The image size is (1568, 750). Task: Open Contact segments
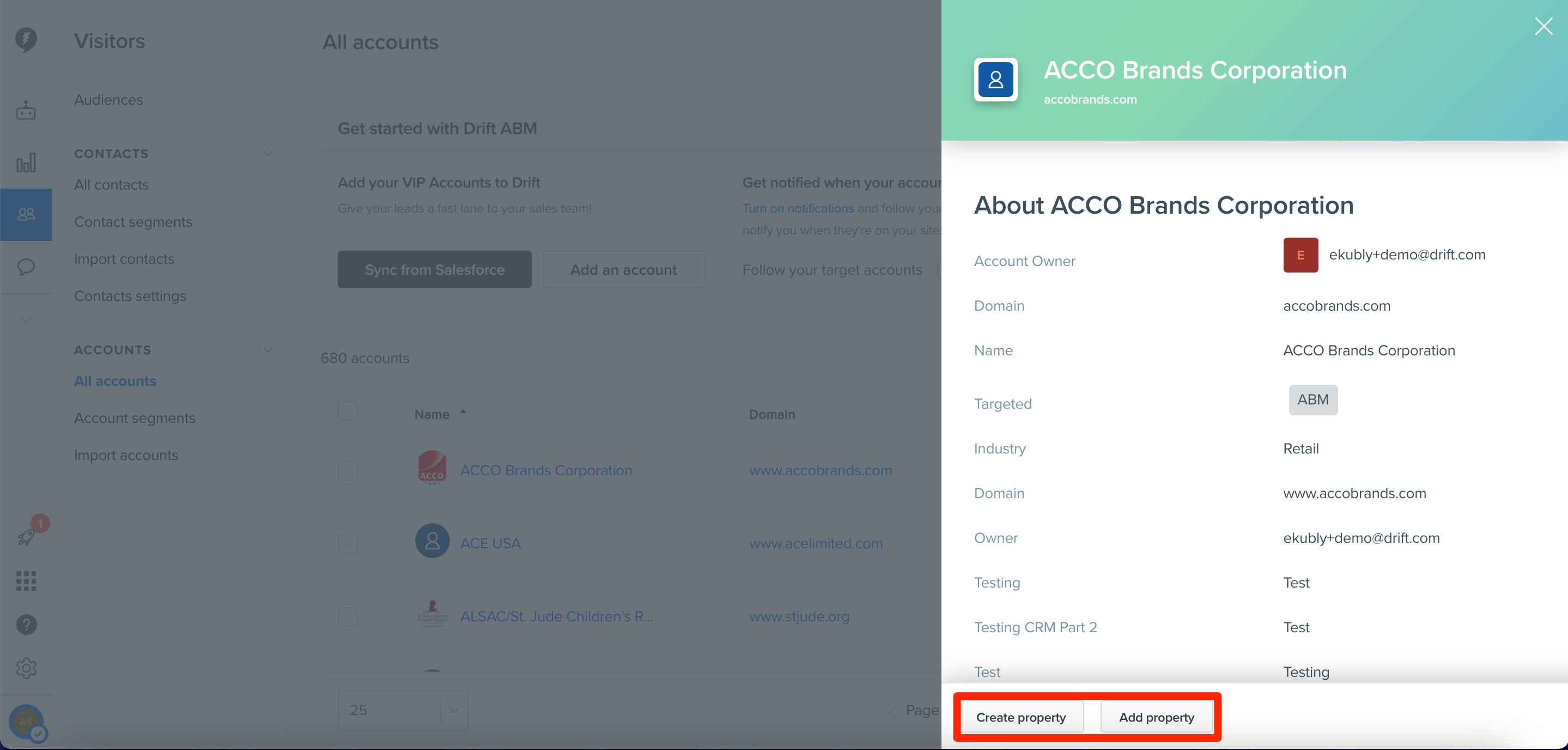133,222
